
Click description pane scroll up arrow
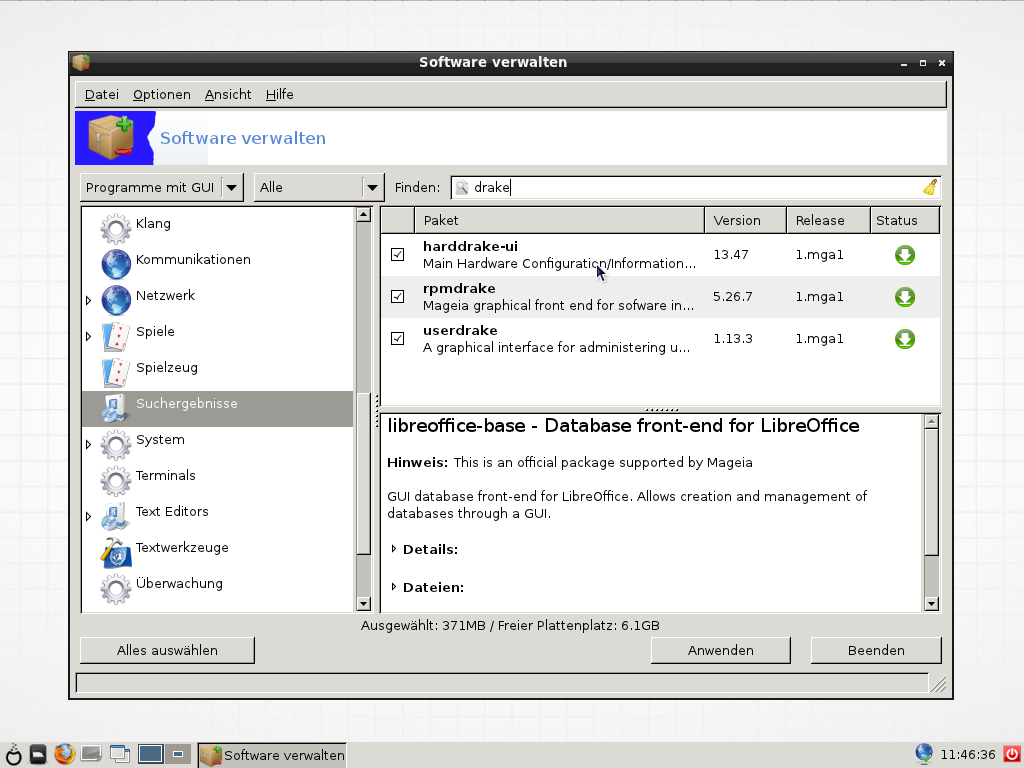932,421
